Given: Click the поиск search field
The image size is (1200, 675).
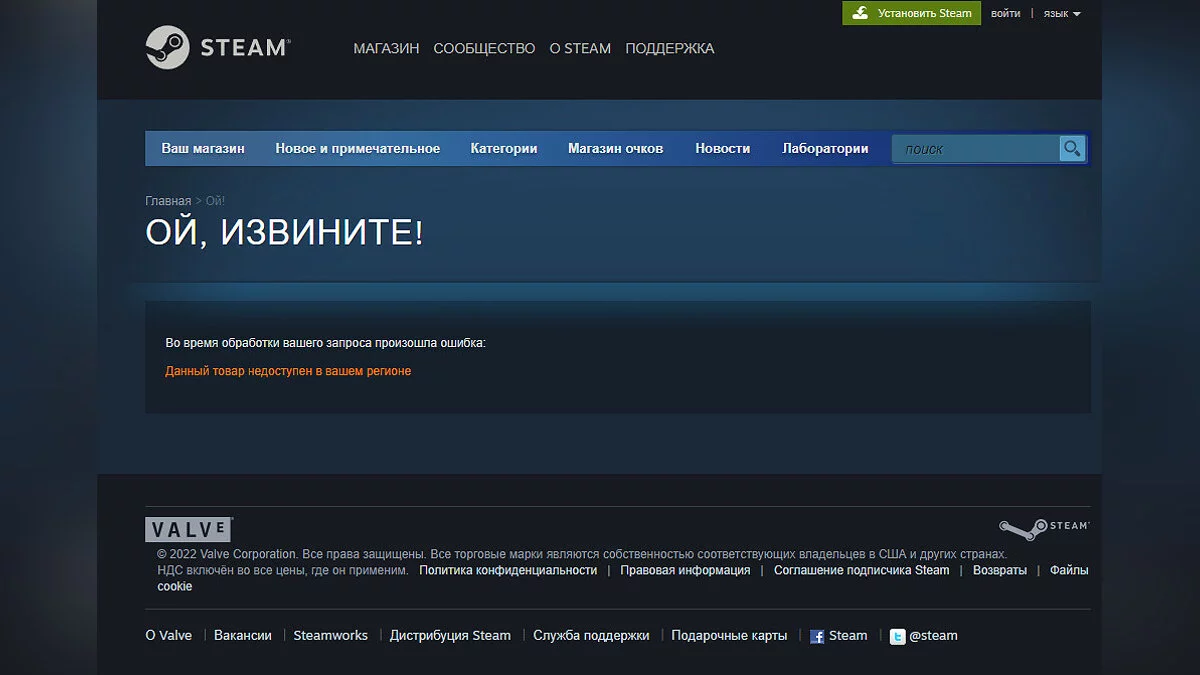Looking at the screenshot, I should coord(975,149).
